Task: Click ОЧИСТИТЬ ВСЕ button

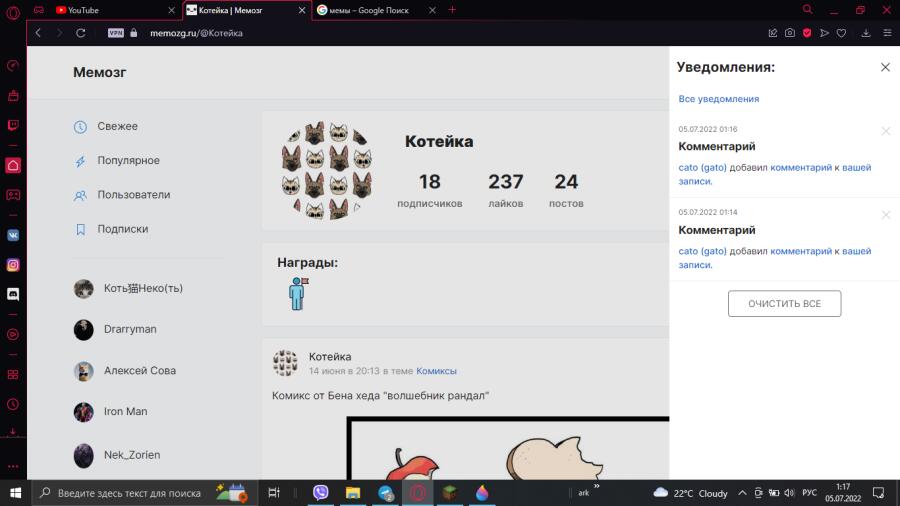Action: point(784,303)
